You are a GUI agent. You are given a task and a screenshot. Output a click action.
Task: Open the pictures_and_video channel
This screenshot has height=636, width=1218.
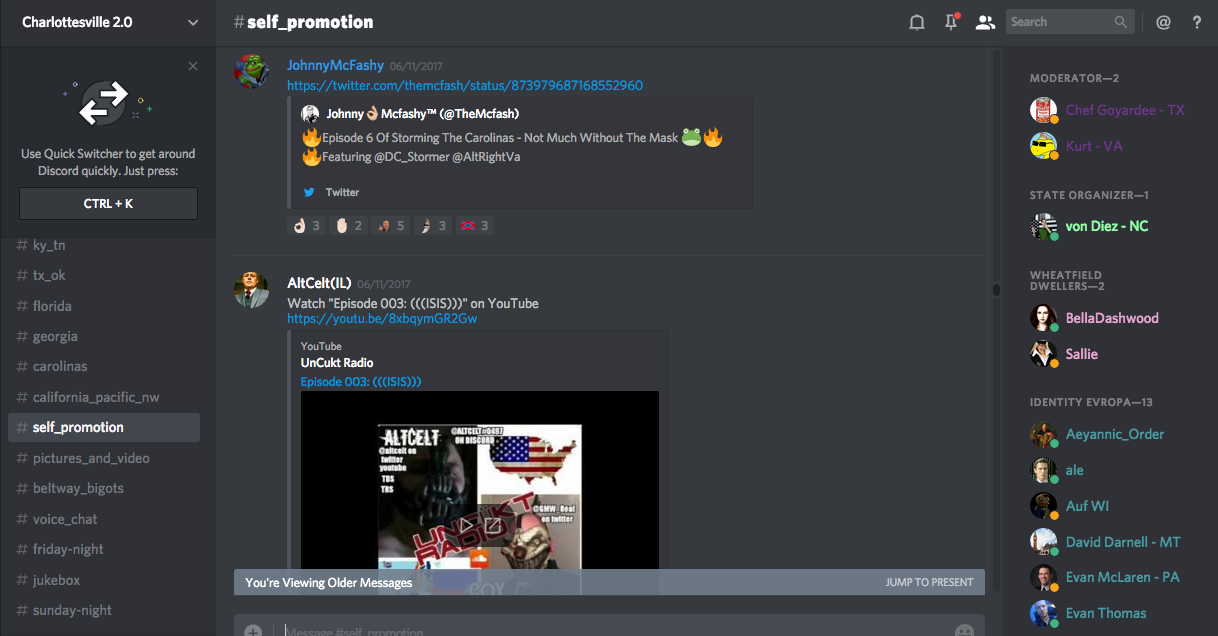[91, 458]
